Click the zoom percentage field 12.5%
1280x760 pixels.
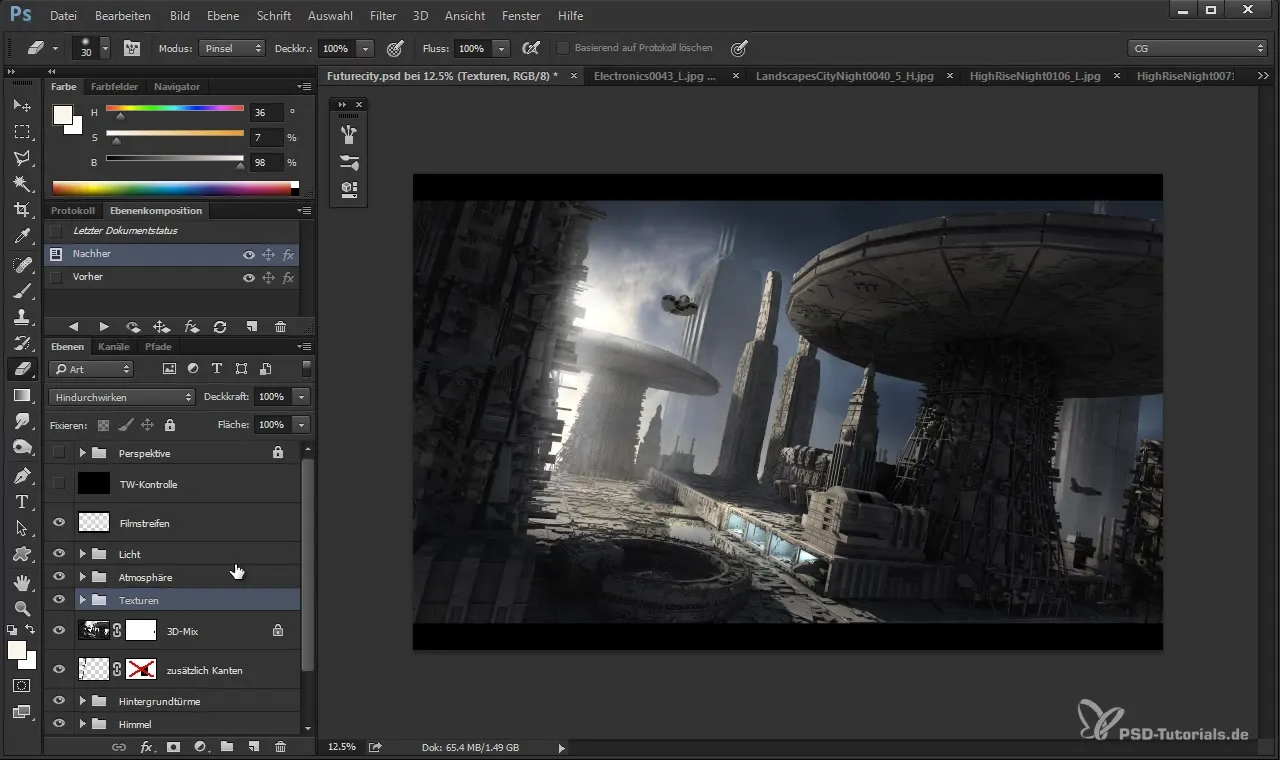tap(342, 747)
